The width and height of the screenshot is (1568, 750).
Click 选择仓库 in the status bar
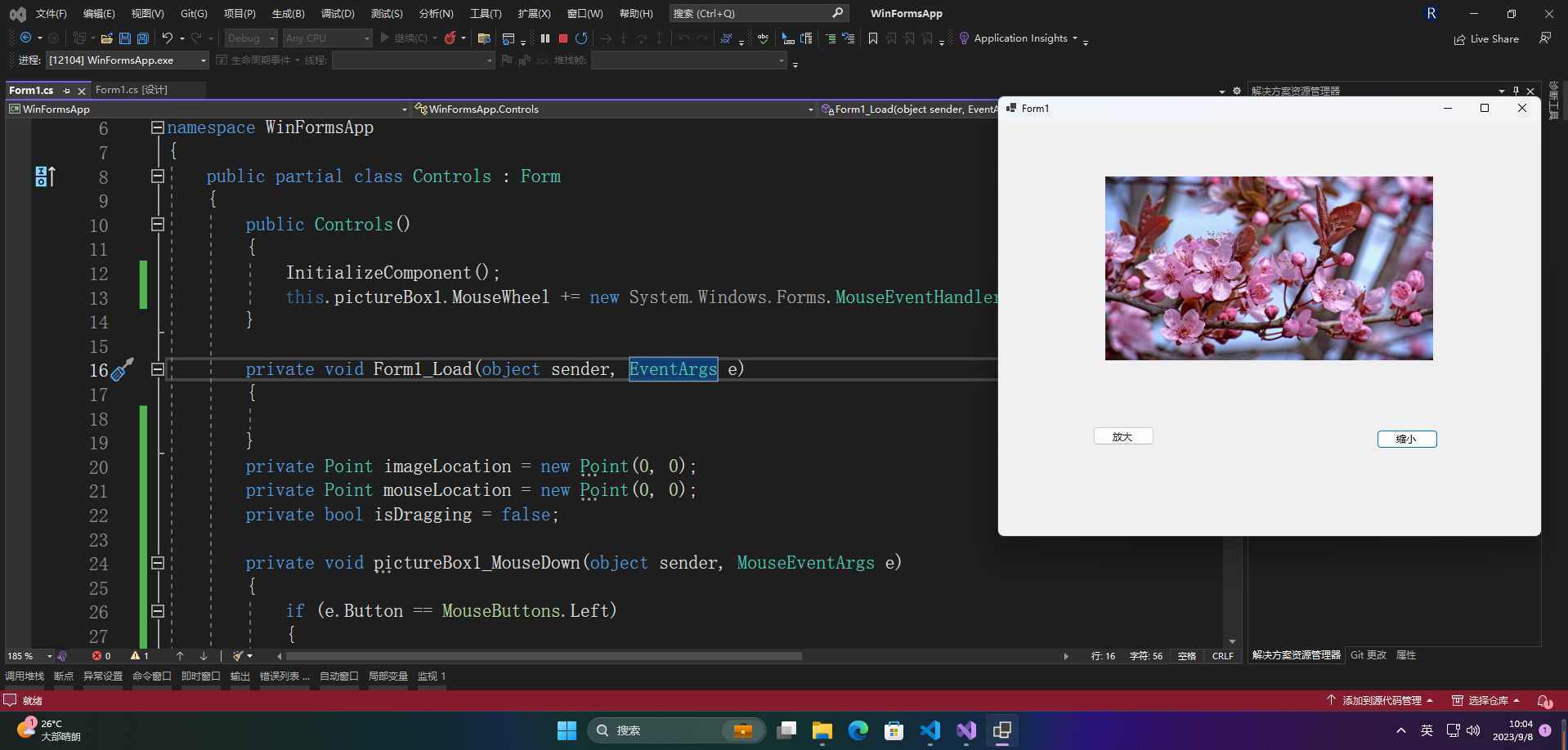point(1485,701)
